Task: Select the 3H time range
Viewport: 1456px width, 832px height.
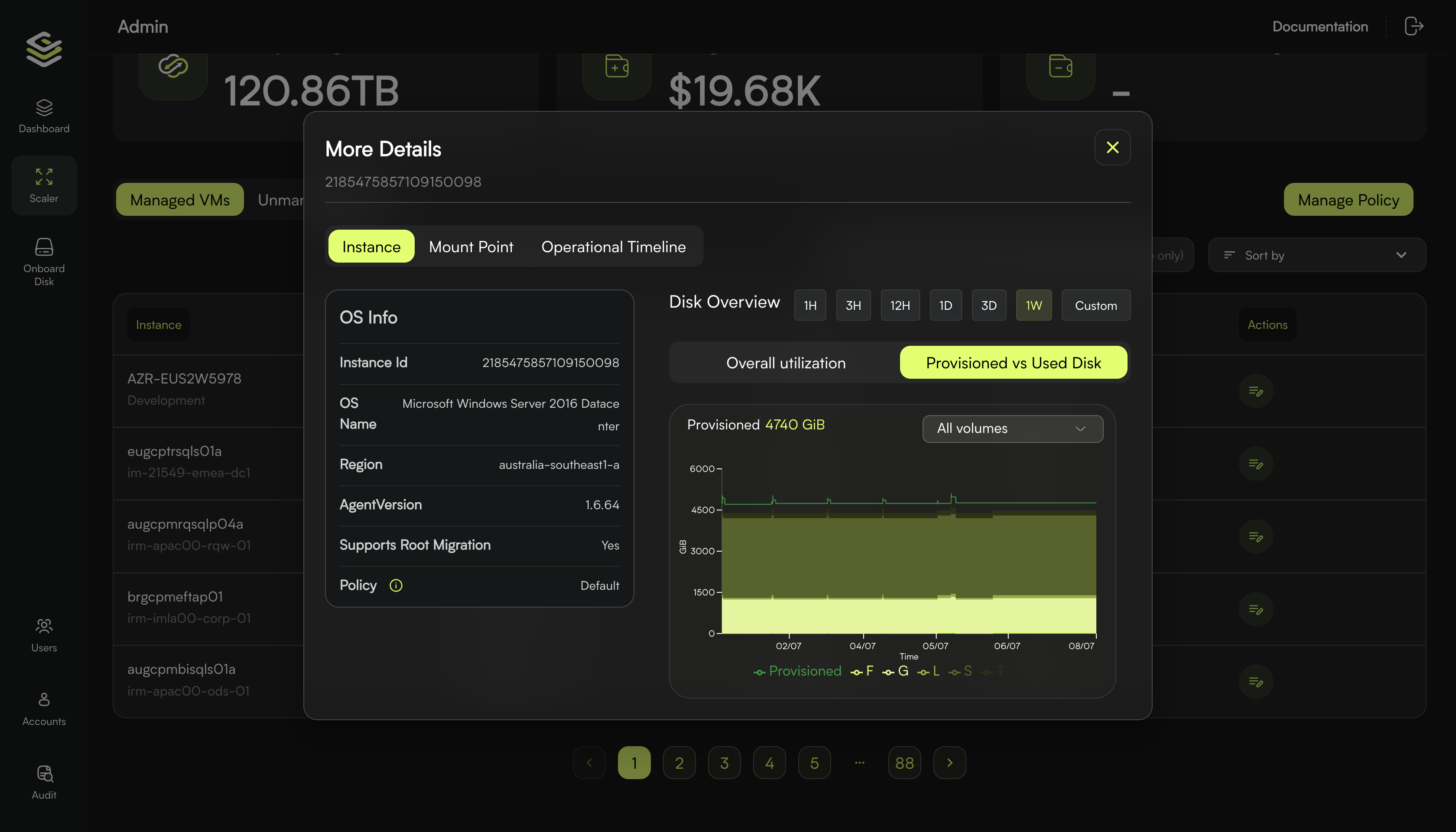Action: pyautogui.click(x=853, y=305)
